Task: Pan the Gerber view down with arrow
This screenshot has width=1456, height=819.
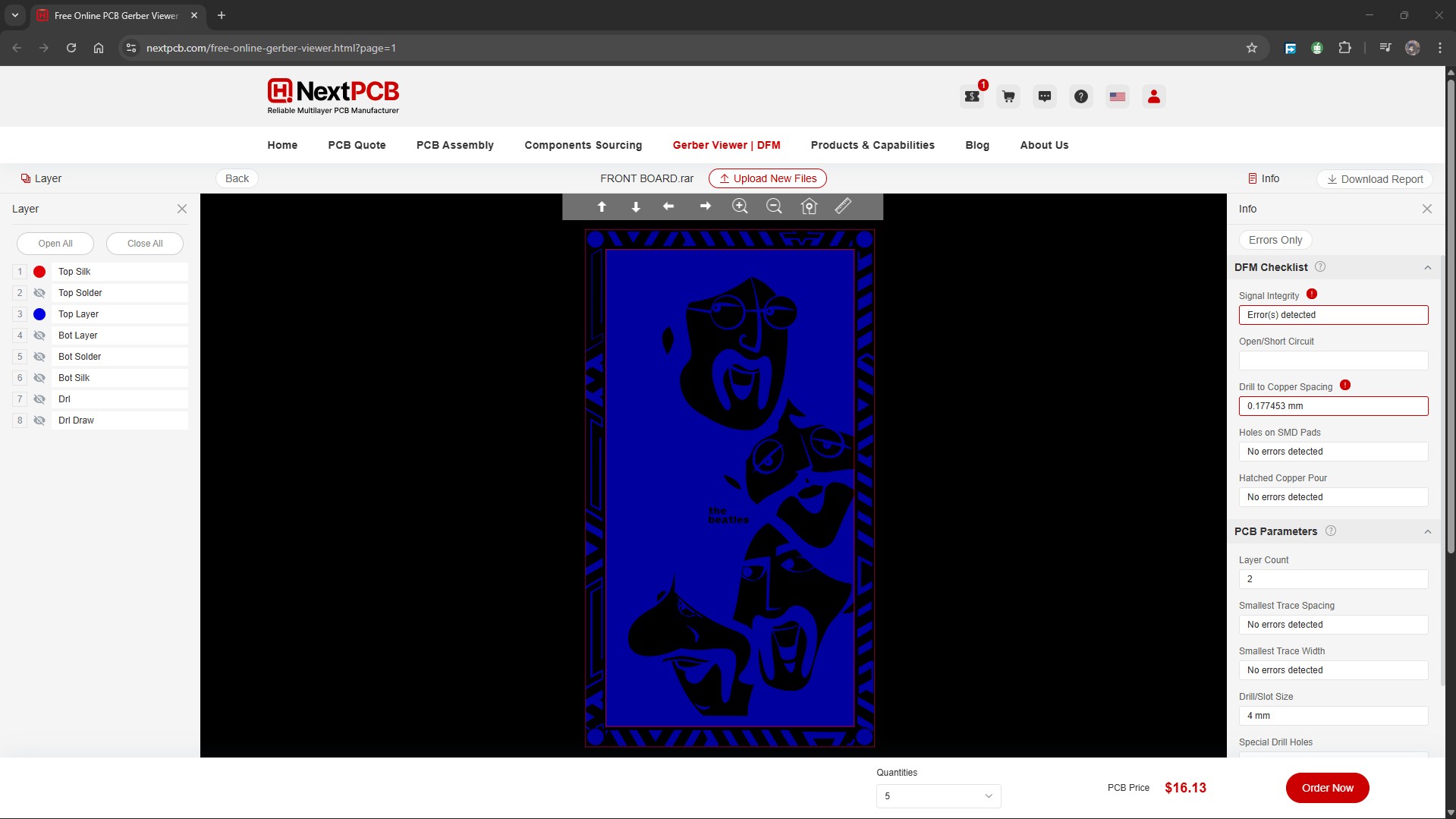Action: pos(636,206)
